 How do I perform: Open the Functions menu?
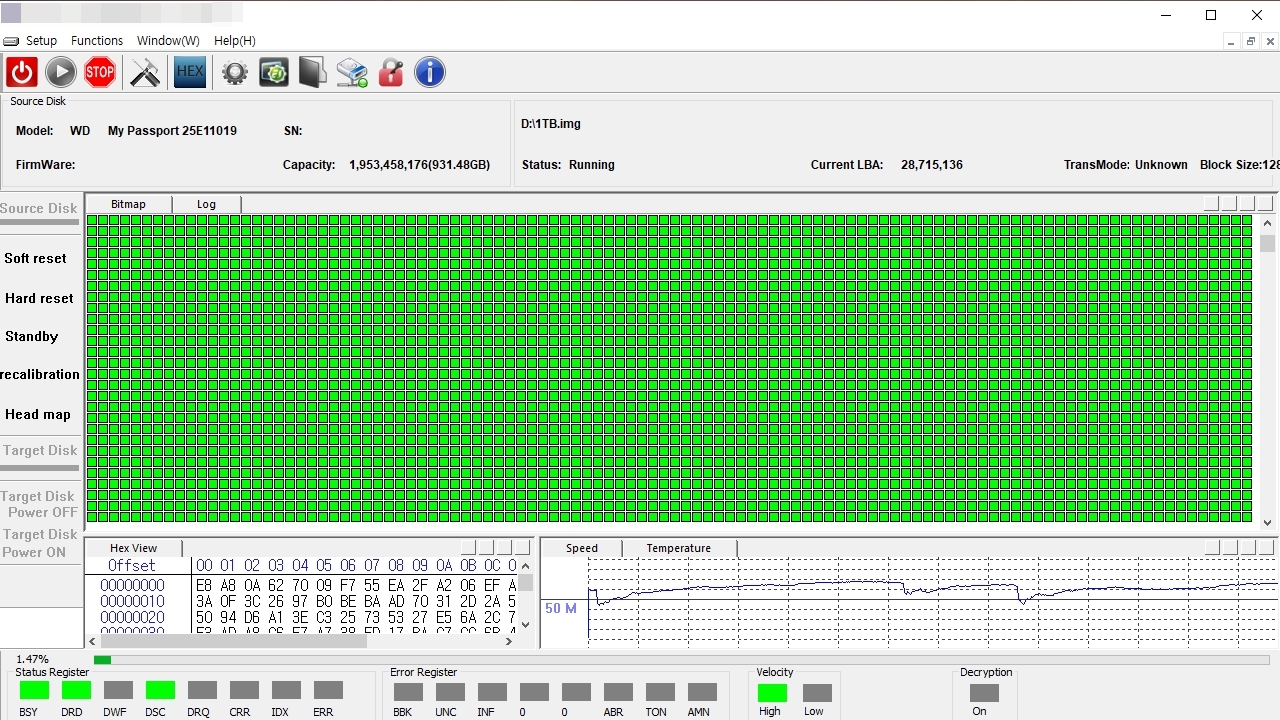pos(97,41)
